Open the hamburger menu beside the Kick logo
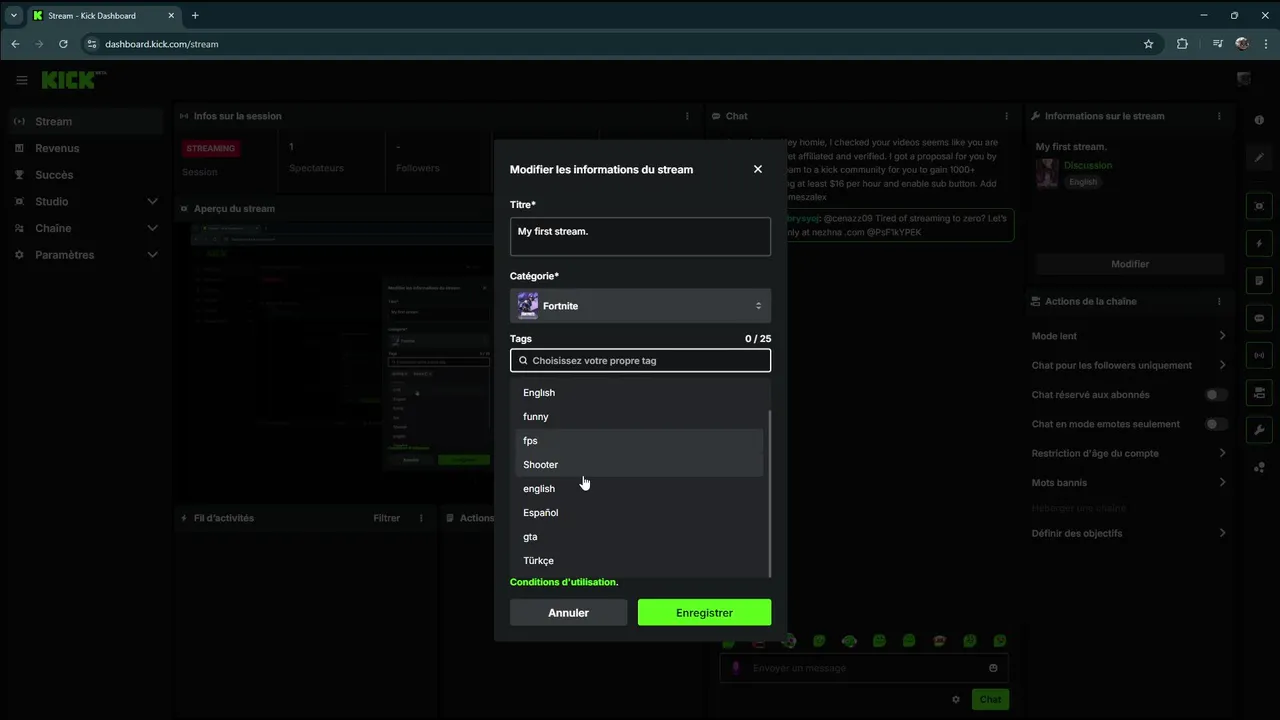This screenshot has width=1280, height=720. pyautogui.click(x=21, y=80)
